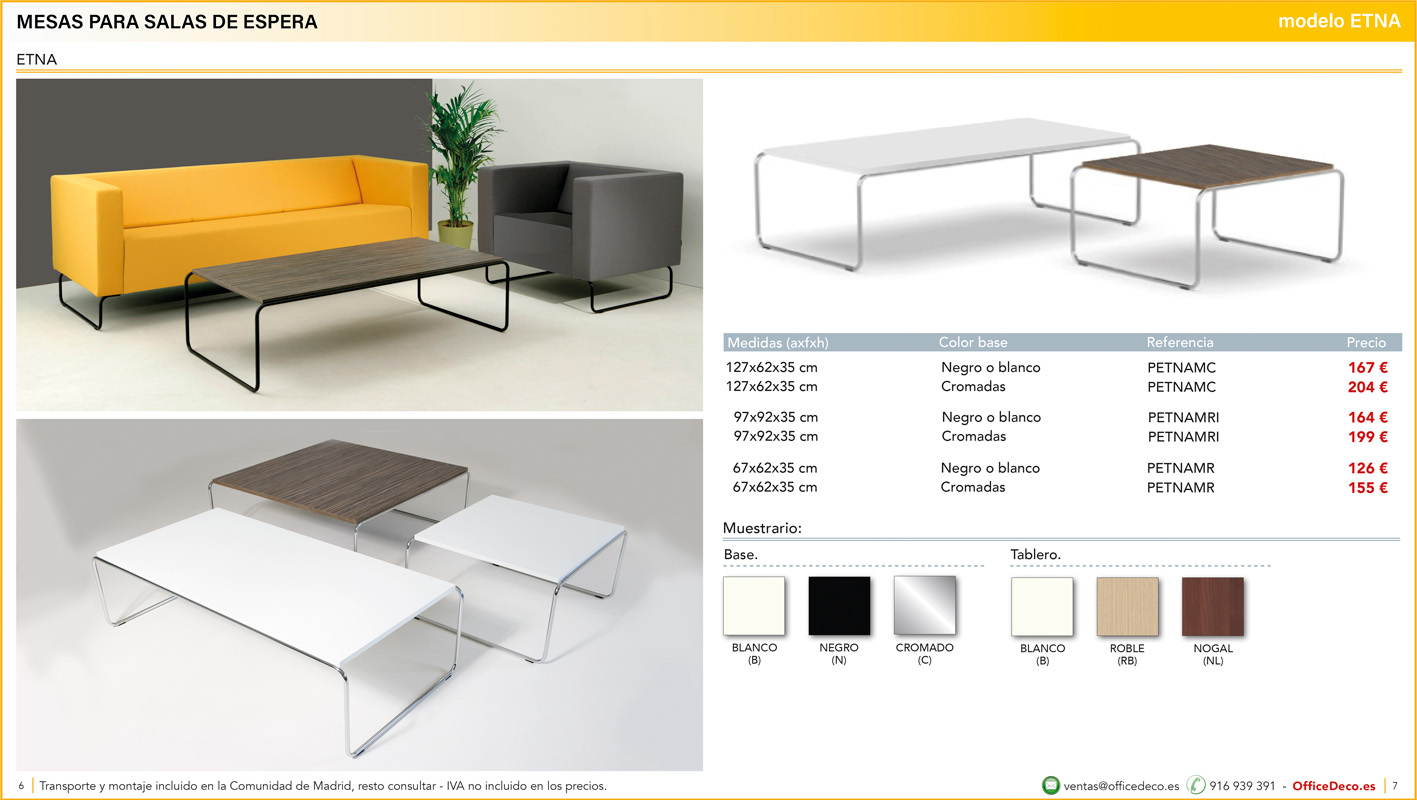Click the 'modelo ETNA' header label
This screenshot has height=800, width=1417.
click(1339, 22)
